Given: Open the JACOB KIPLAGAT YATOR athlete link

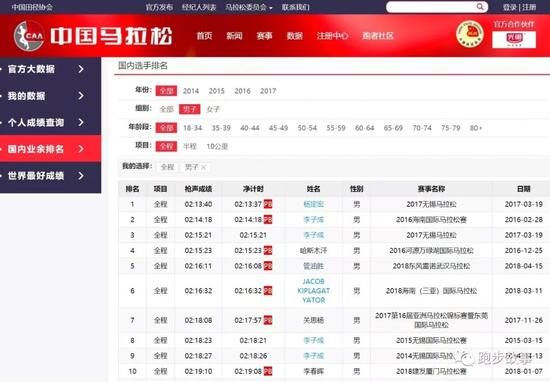Looking at the screenshot, I should point(314,291).
